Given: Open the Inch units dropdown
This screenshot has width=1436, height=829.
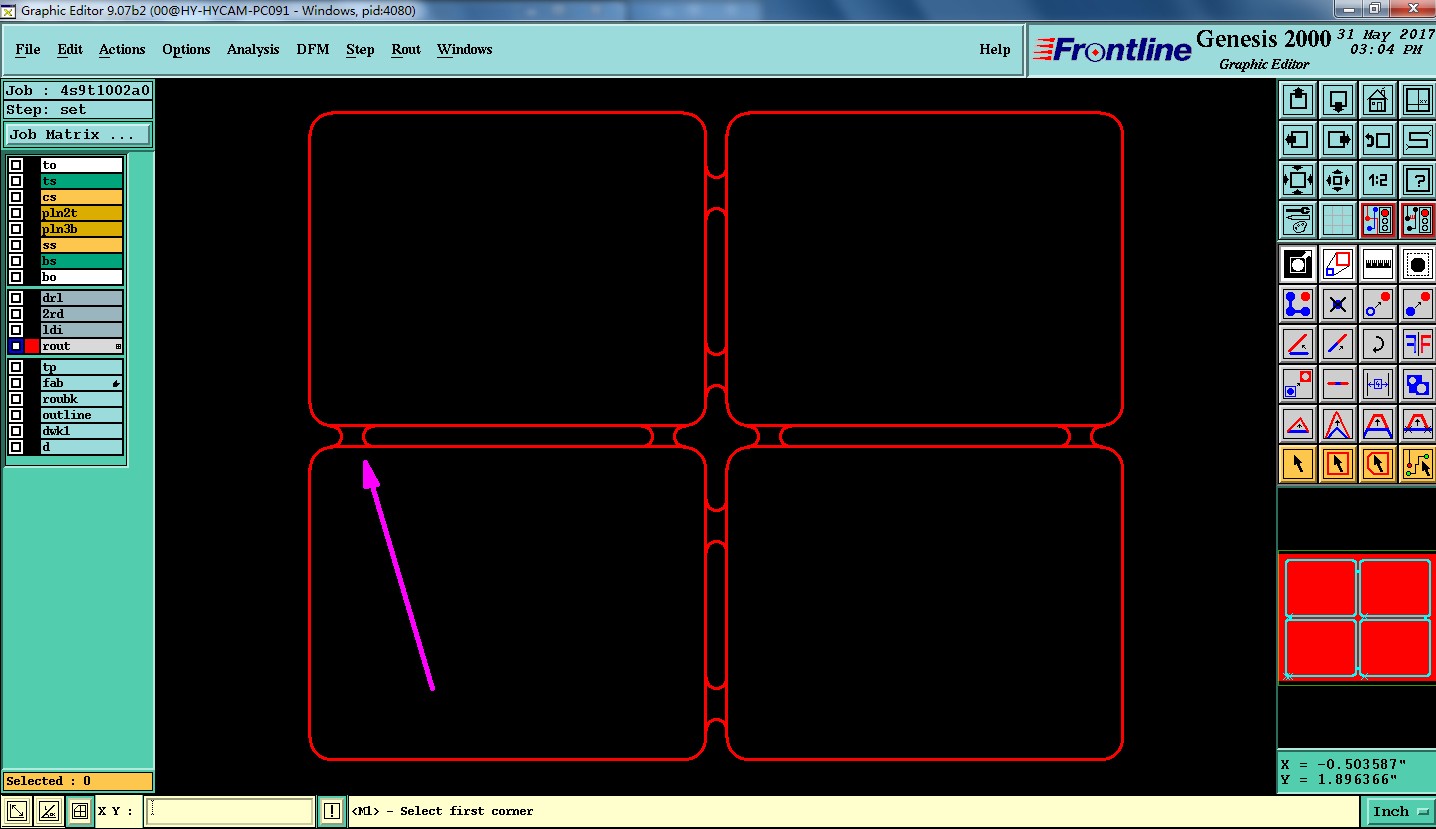Looking at the screenshot, I should (1400, 811).
